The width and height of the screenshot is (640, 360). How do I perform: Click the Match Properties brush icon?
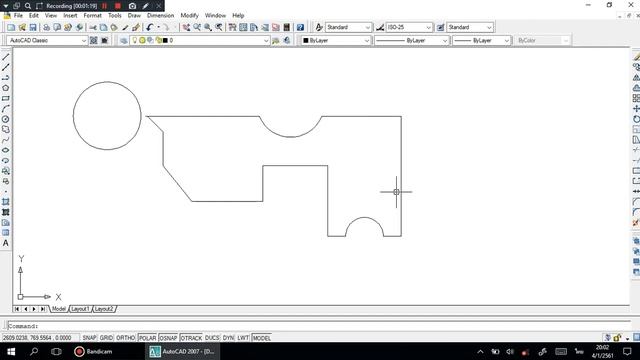pos(136,27)
